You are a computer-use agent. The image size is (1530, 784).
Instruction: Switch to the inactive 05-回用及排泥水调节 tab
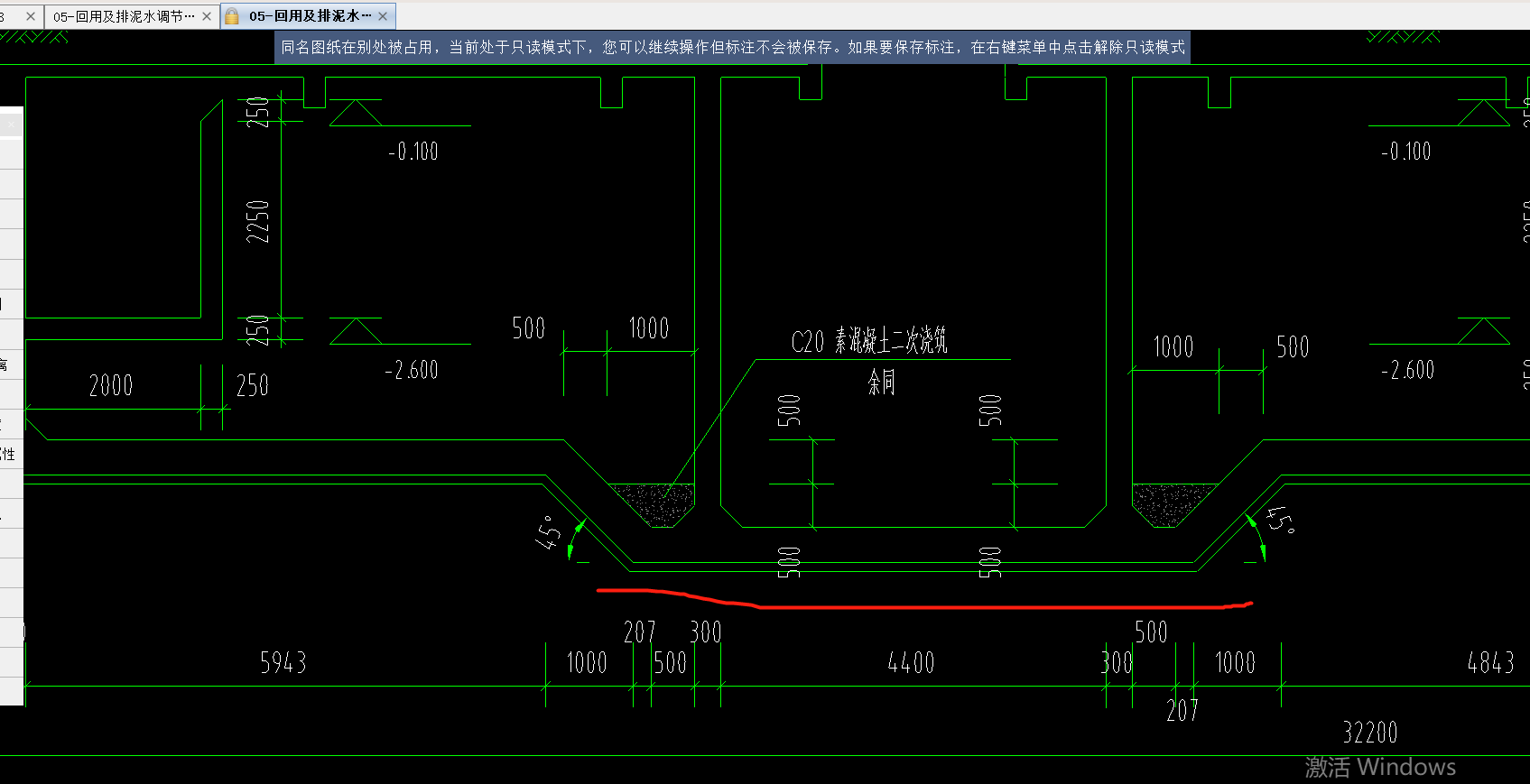click(123, 16)
